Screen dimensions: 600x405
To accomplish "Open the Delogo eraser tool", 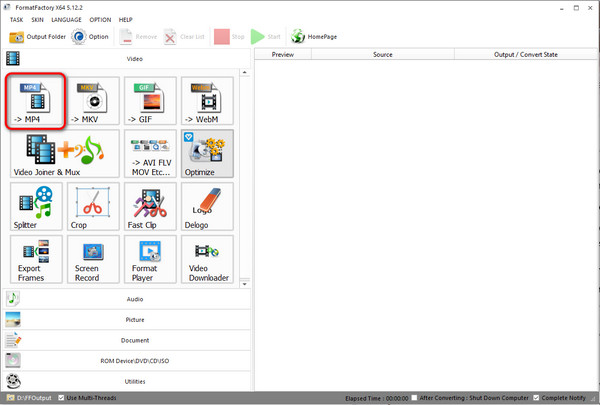I will point(207,206).
